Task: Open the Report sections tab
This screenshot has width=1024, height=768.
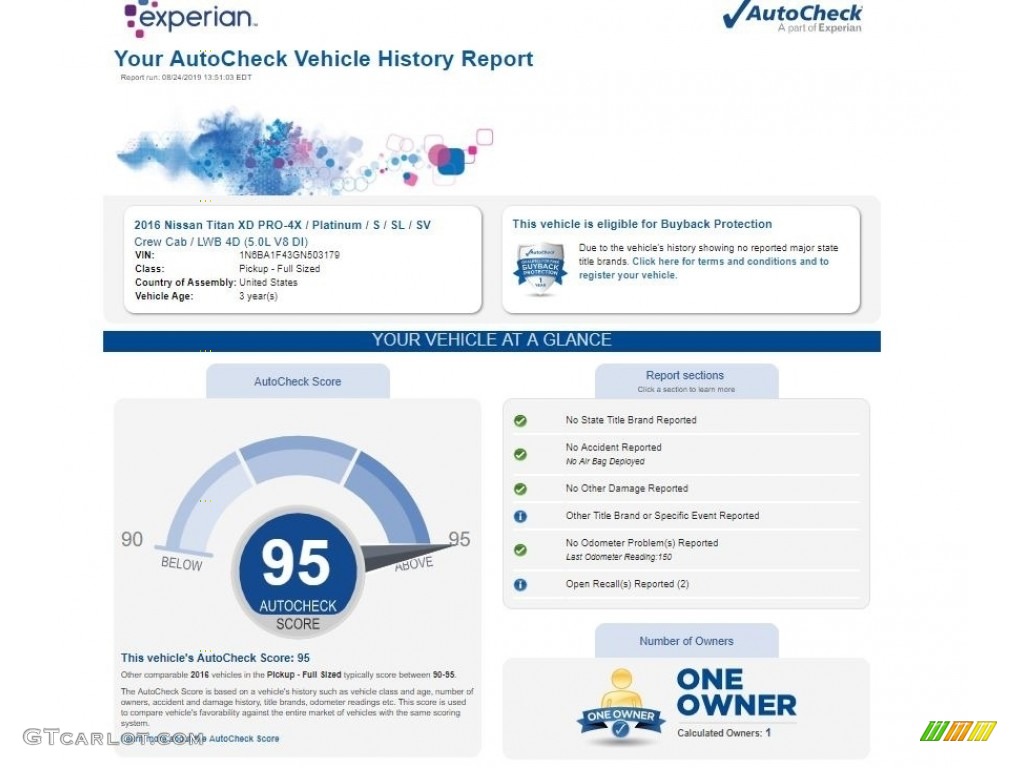Action: tap(685, 381)
